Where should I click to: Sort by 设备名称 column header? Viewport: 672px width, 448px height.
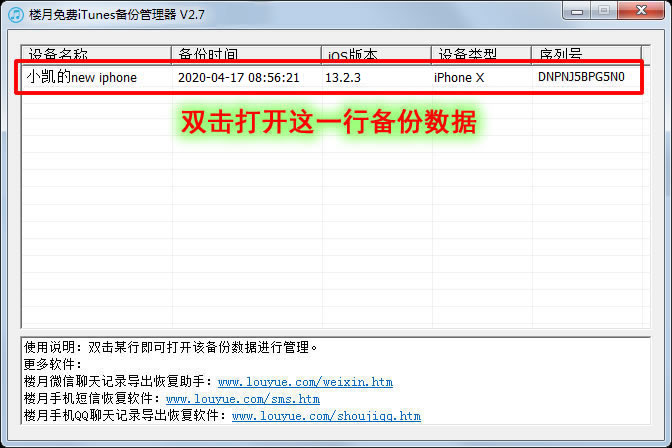[96, 54]
